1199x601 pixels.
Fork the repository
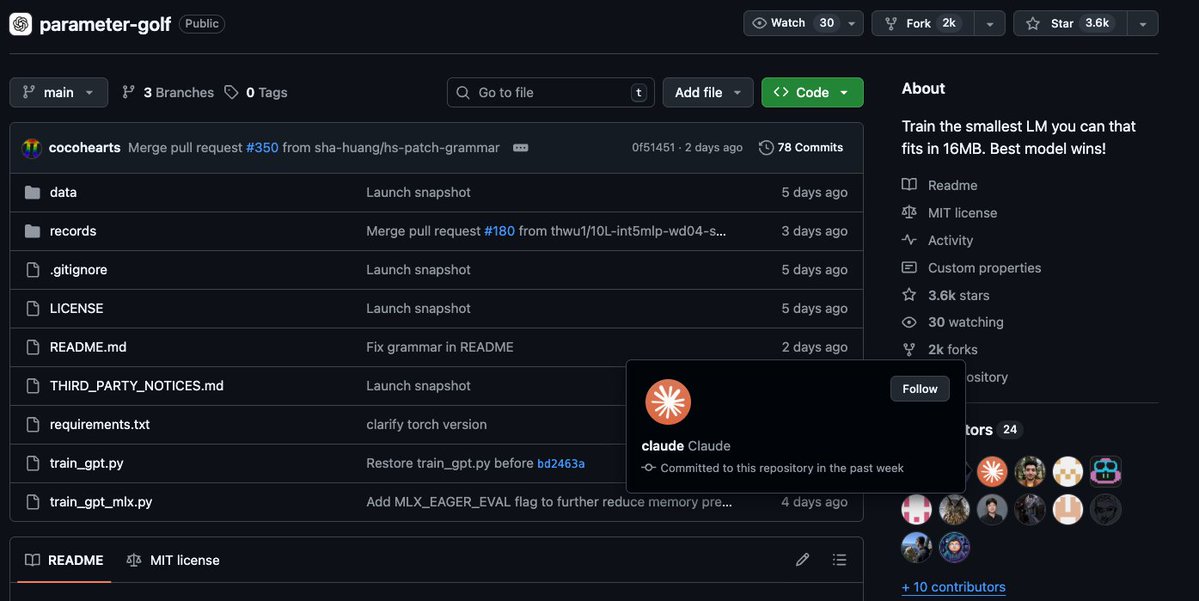(923, 23)
